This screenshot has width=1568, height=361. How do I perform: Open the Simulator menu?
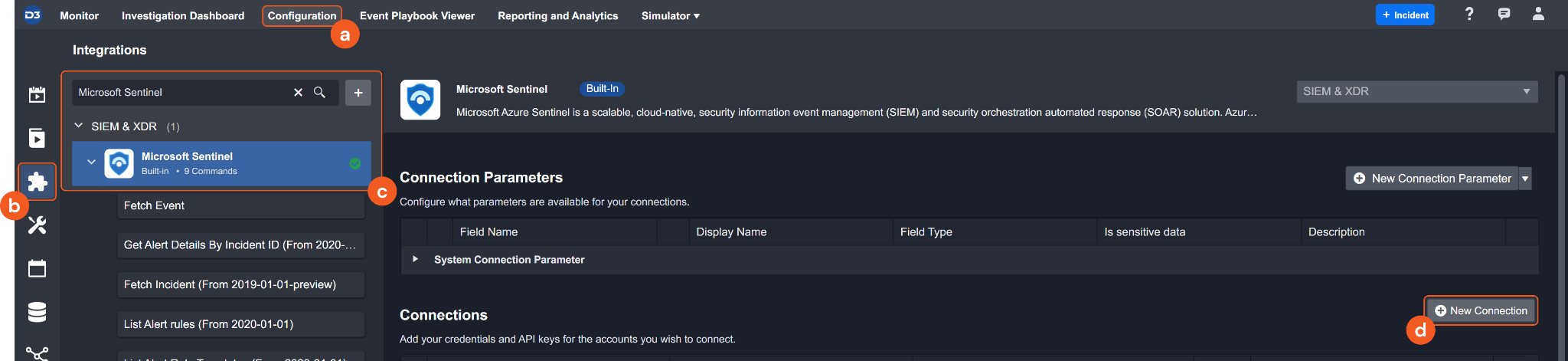click(670, 15)
